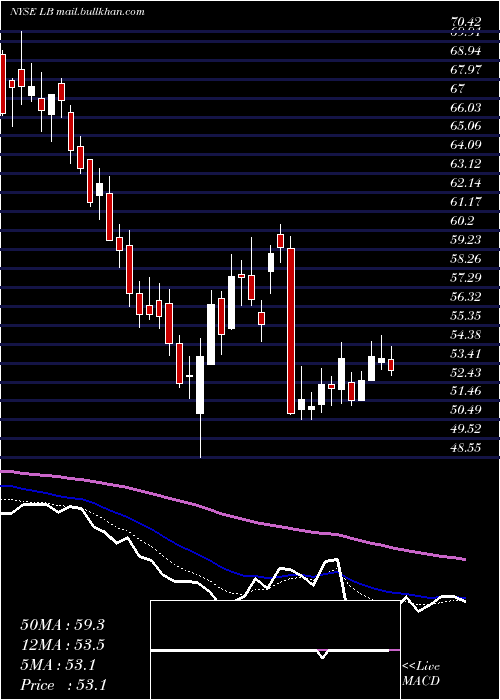The width and height of the screenshot is (500, 700).
Task: Click the 59.23 price axis label
Action: [466, 240]
